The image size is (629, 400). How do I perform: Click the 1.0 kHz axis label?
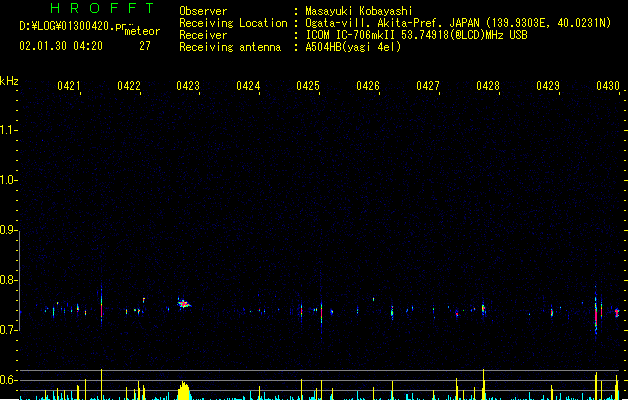pos(8,180)
